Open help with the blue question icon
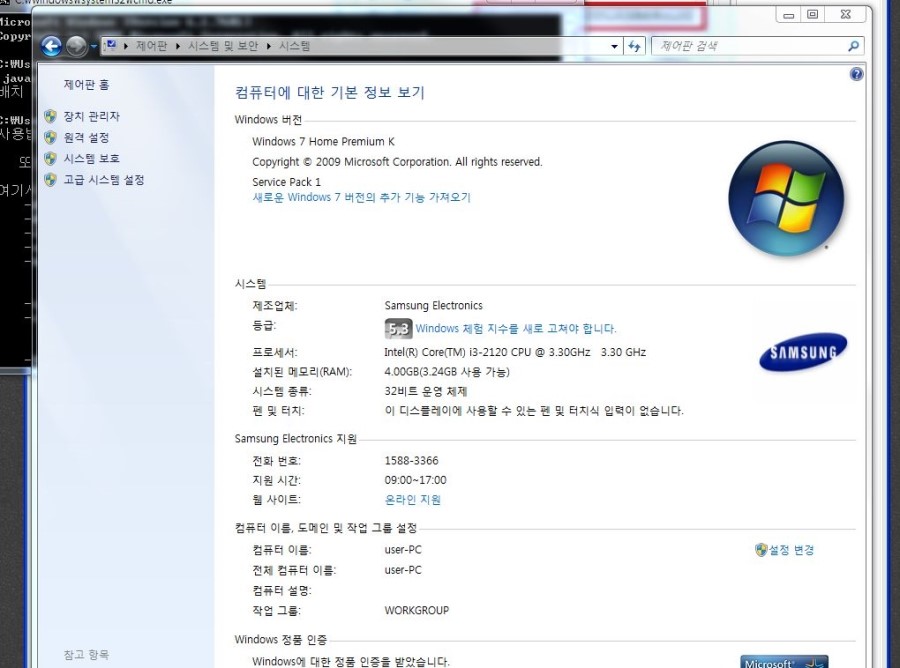 click(856, 74)
